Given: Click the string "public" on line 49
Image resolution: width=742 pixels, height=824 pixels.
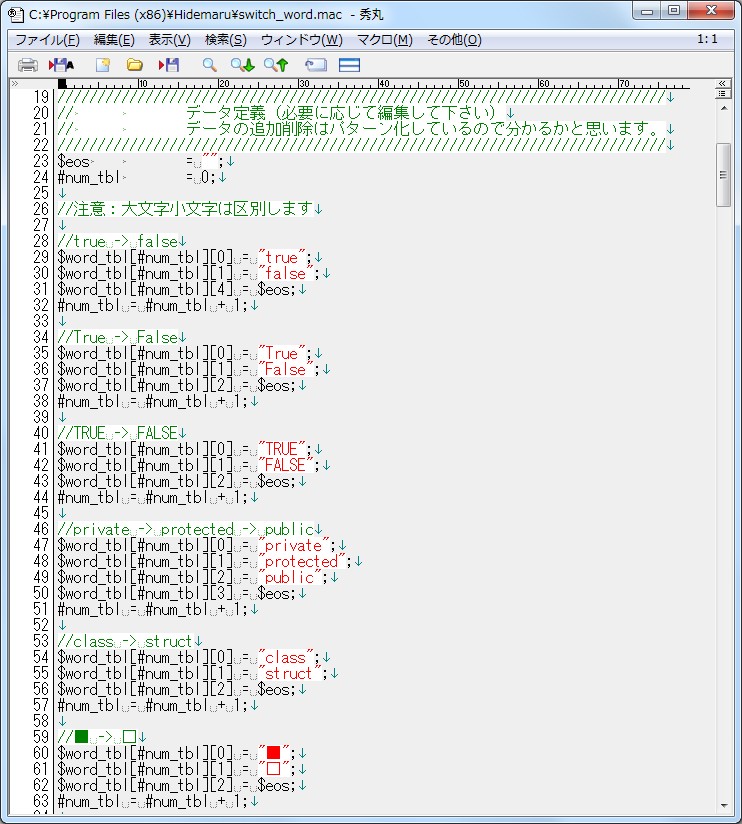Looking at the screenshot, I should point(290,578).
